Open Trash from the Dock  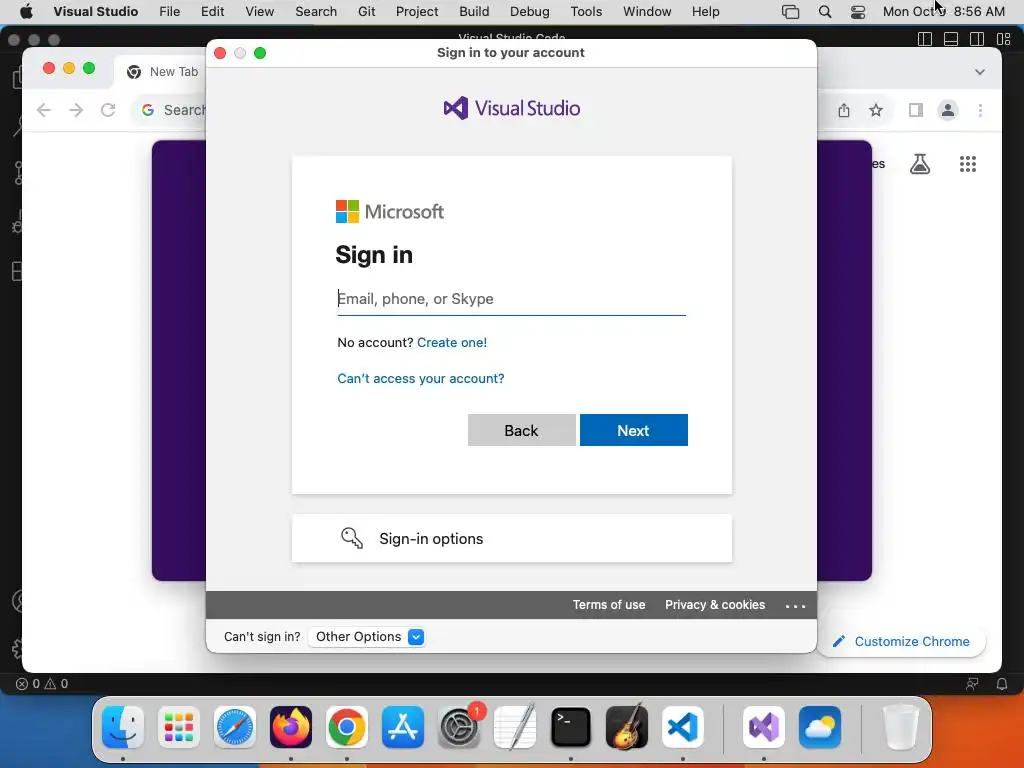pos(901,727)
